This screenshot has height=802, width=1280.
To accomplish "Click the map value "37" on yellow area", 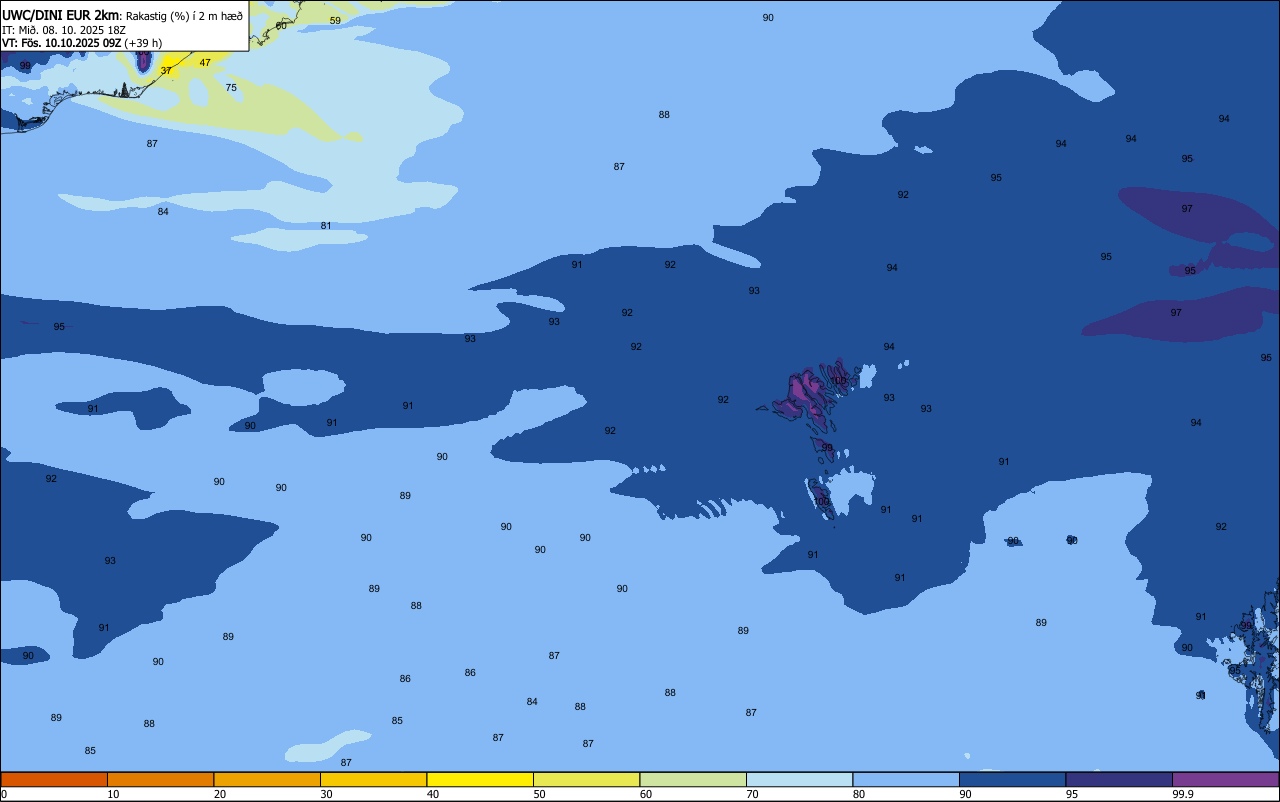I will (x=166, y=70).
